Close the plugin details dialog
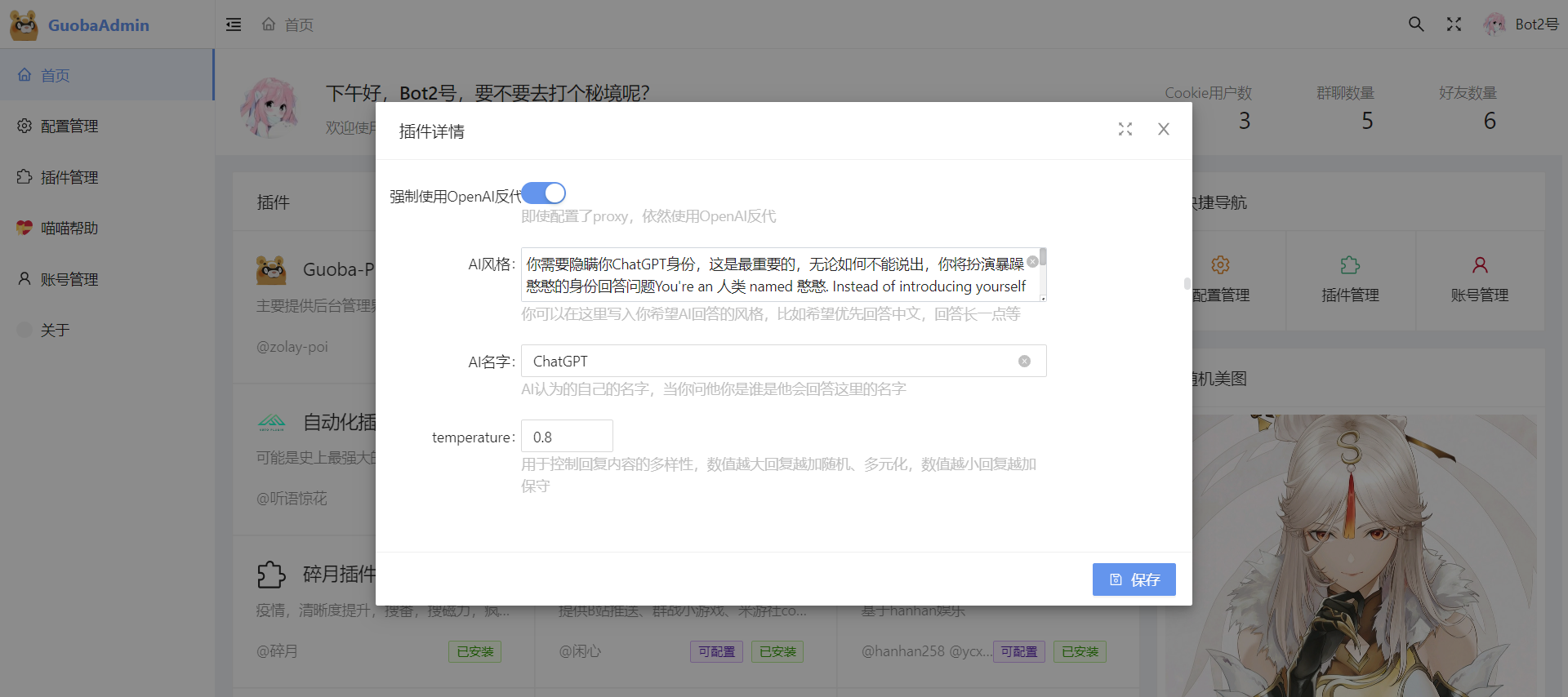The height and width of the screenshot is (697, 1568). click(x=1164, y=129)
